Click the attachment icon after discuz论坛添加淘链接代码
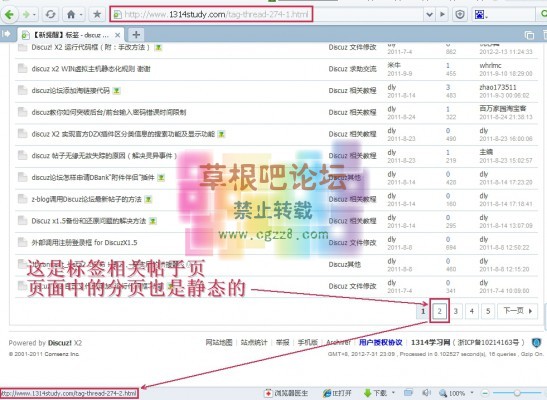Screen dimensions: 547x400 (x=117, y=91)
